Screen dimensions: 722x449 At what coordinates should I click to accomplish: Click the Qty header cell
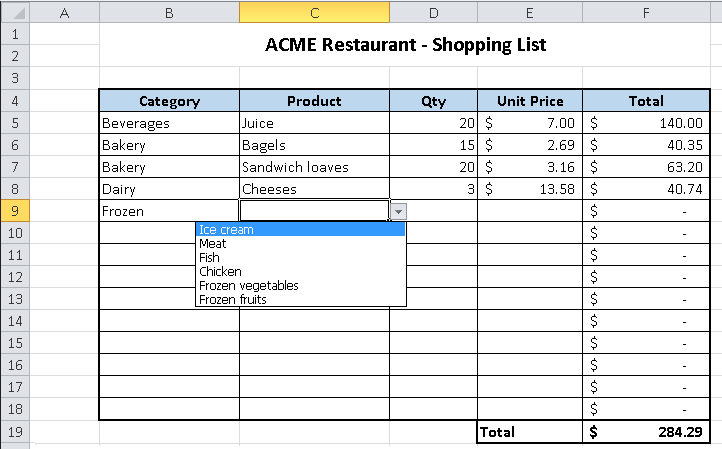pyautogui.click(x=434, y=101)
